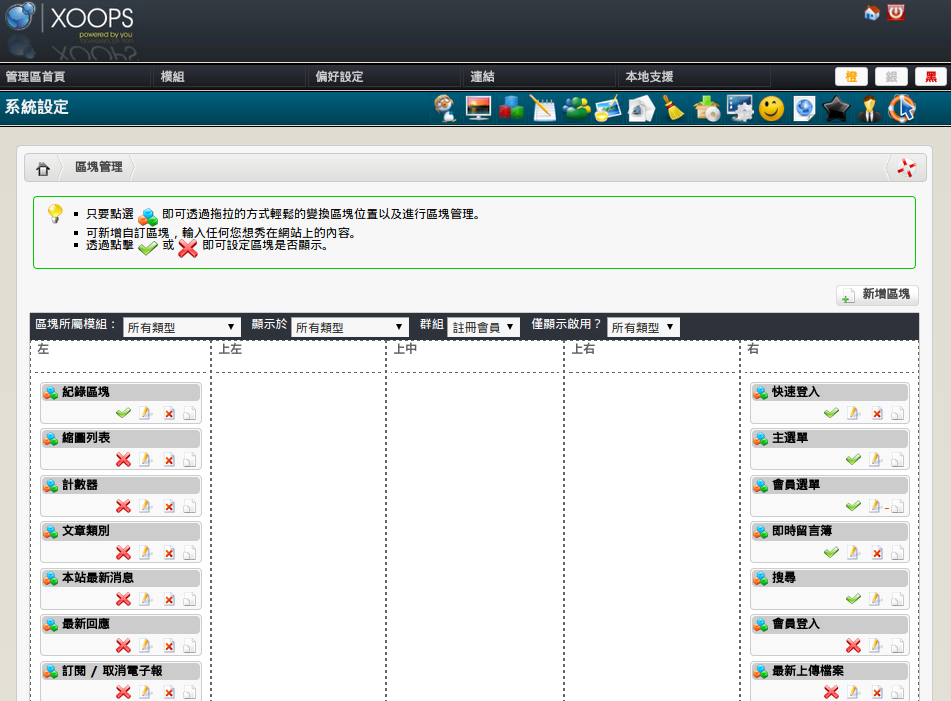
Task: Toggle the green checkmark for 快速登入 block
Action: (831, 413)
